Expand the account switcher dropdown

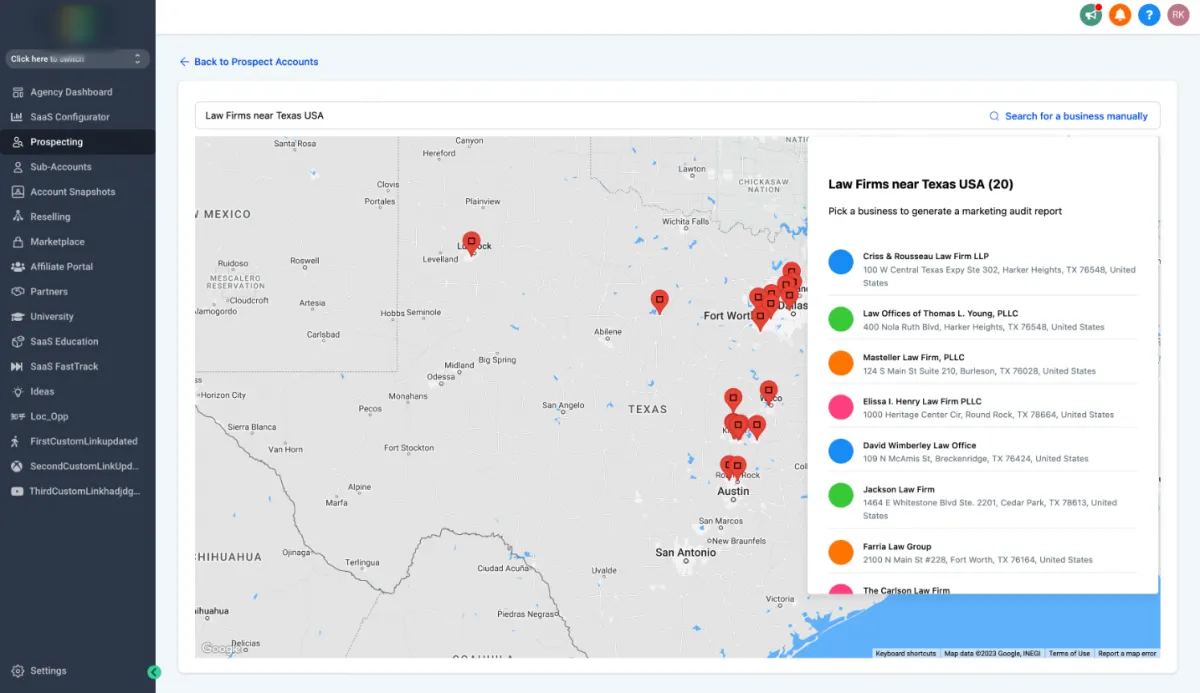click(77, 59)
